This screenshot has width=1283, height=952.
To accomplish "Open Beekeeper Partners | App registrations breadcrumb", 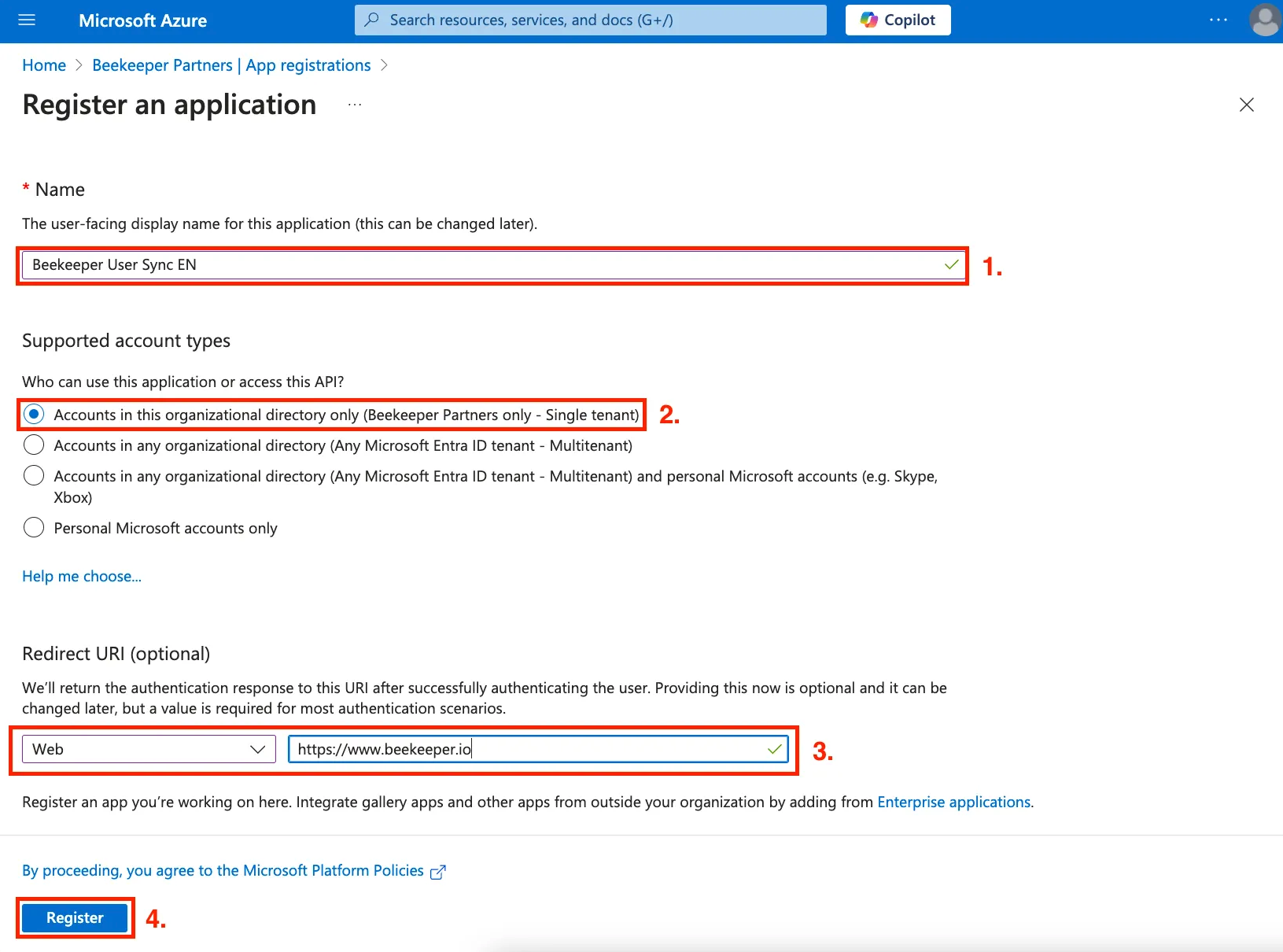I will [231, 65].
